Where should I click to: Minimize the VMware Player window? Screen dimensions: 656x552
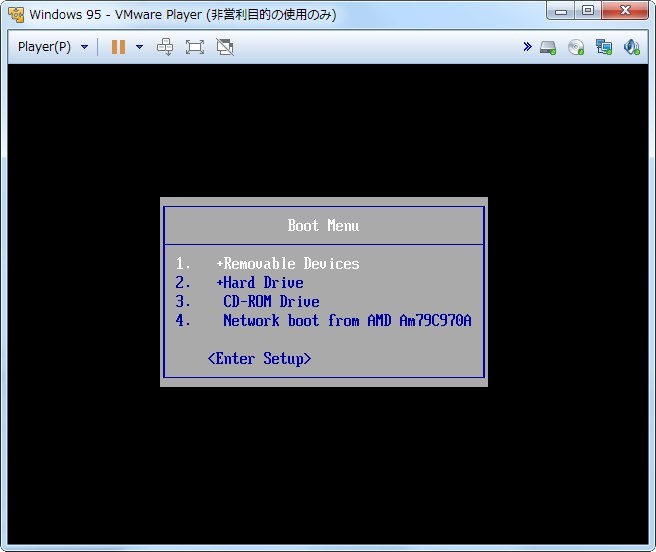561,11
